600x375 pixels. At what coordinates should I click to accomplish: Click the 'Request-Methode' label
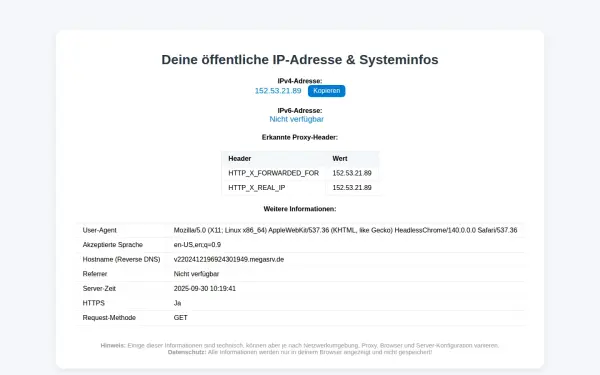(x=109, y=317)
